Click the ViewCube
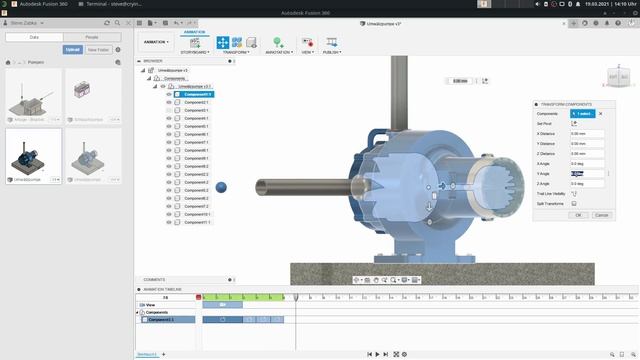 (619, 77)
